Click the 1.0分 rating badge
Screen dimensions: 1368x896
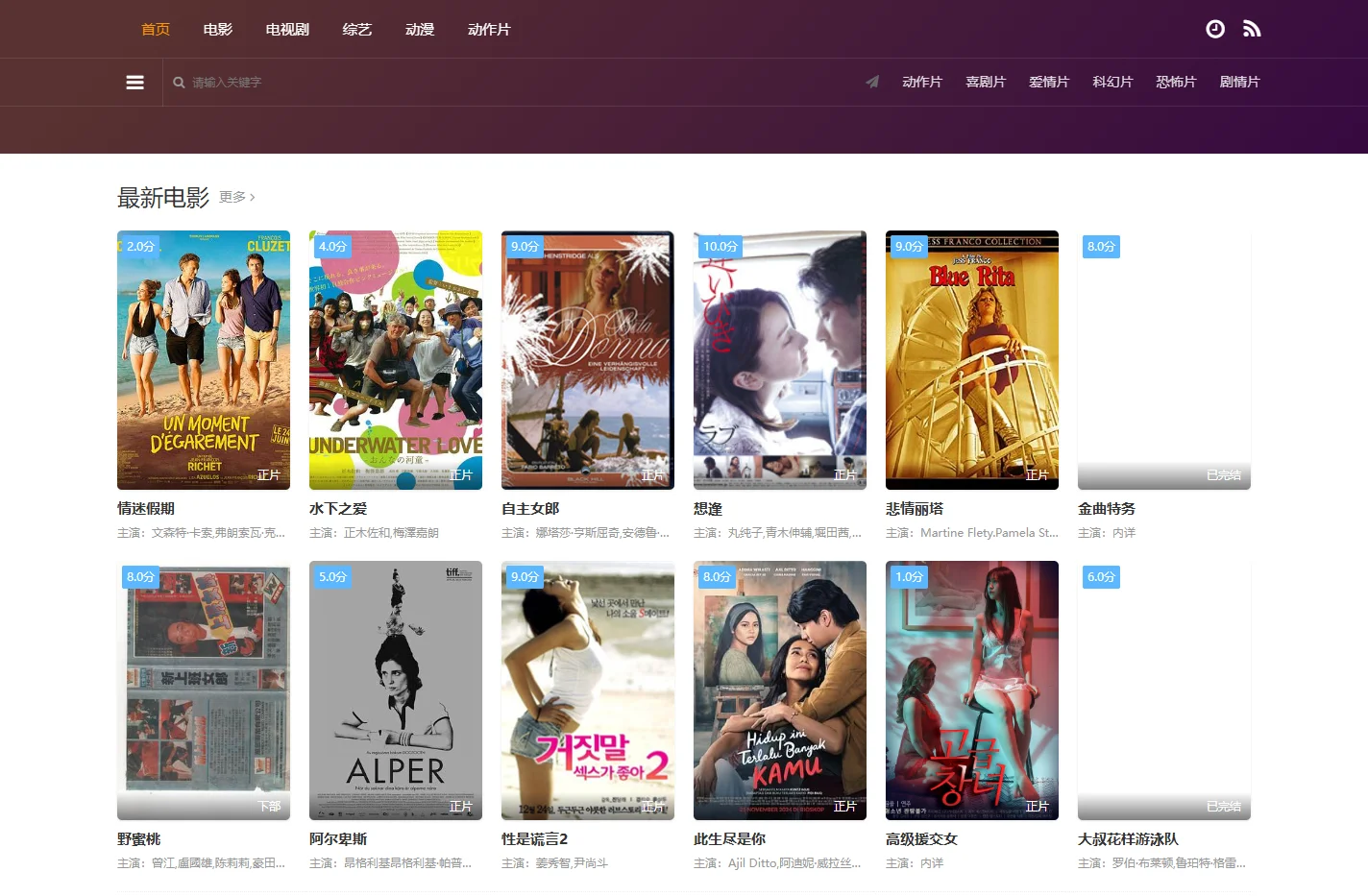(x=909, y=577)
